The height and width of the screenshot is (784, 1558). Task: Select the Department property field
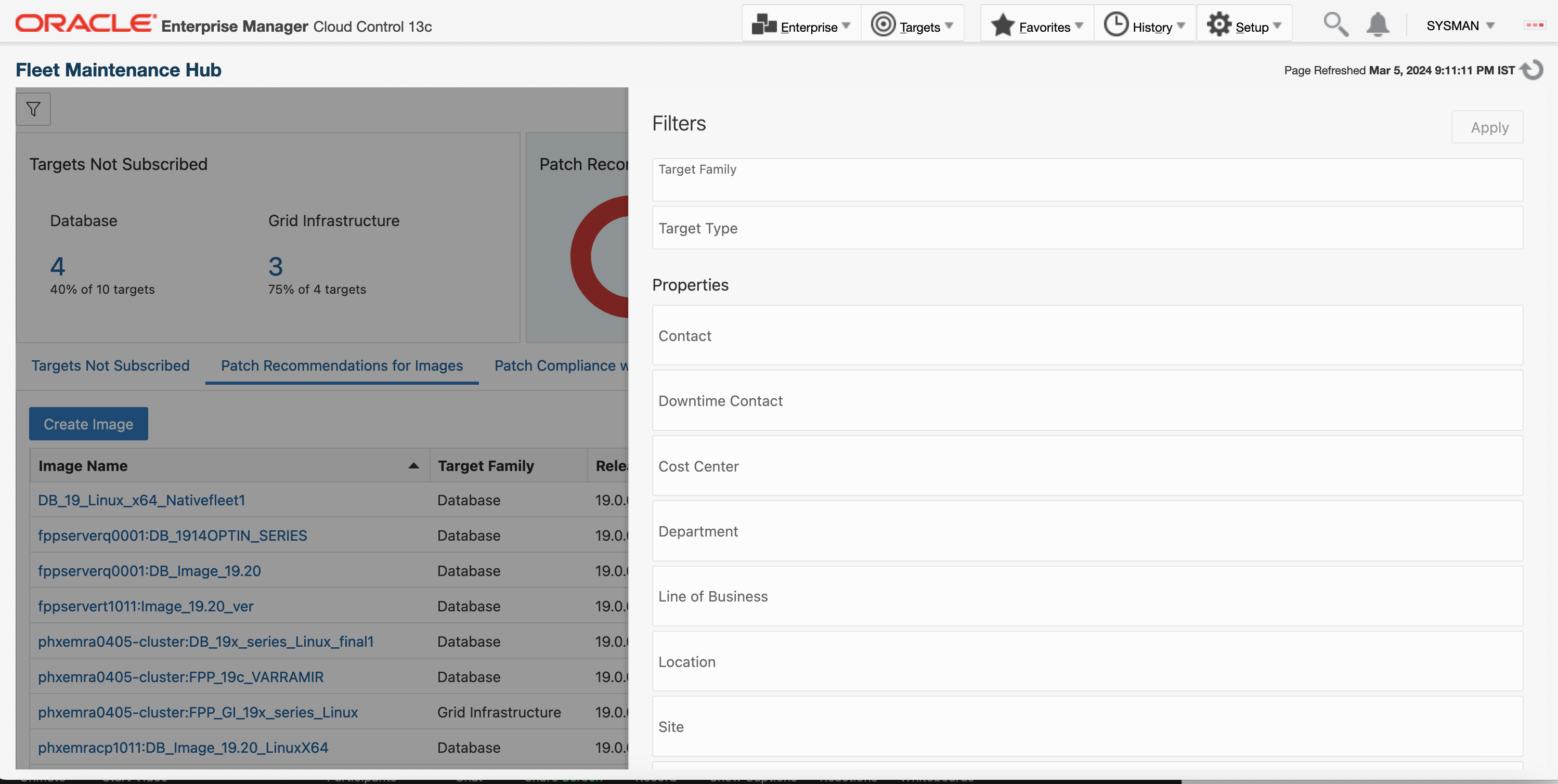[1087, 531]
